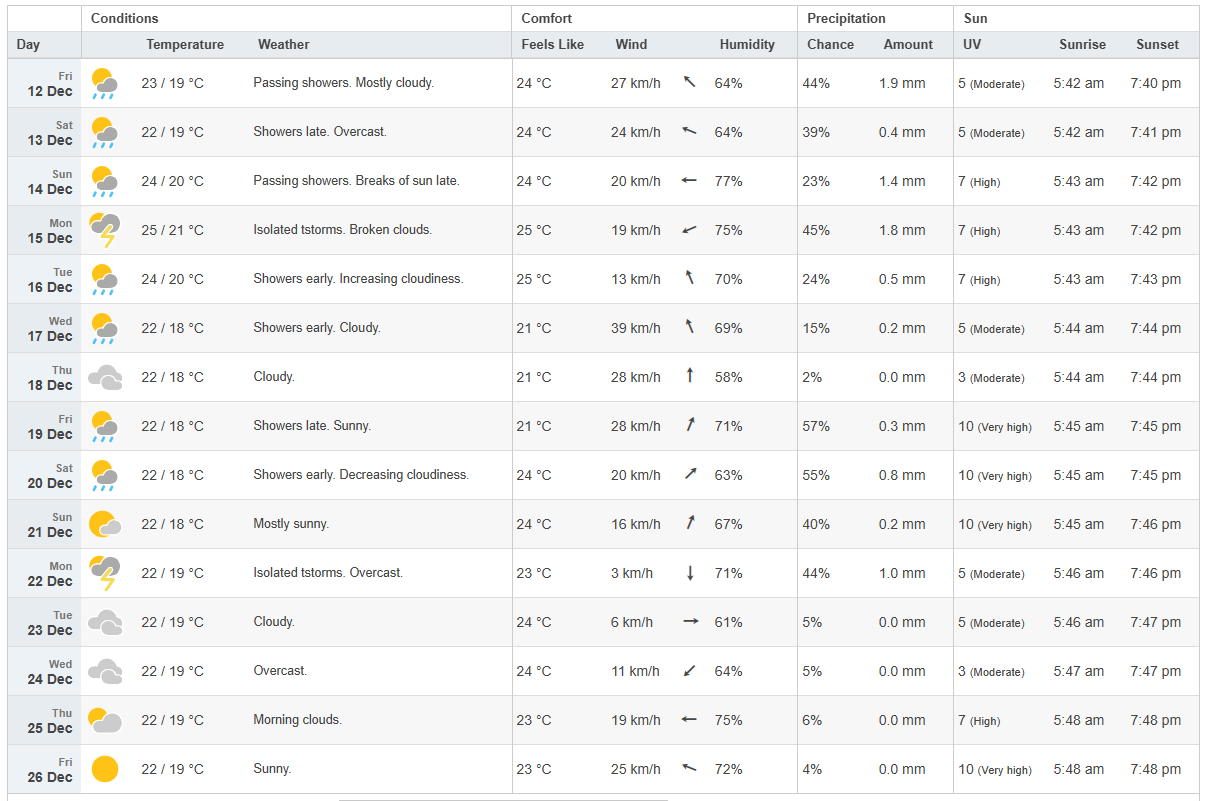This screenshot has width=1208, height=801.
Task: Click the morning clouds icon for Thu 25 Dec
Action: pos(104,720)
